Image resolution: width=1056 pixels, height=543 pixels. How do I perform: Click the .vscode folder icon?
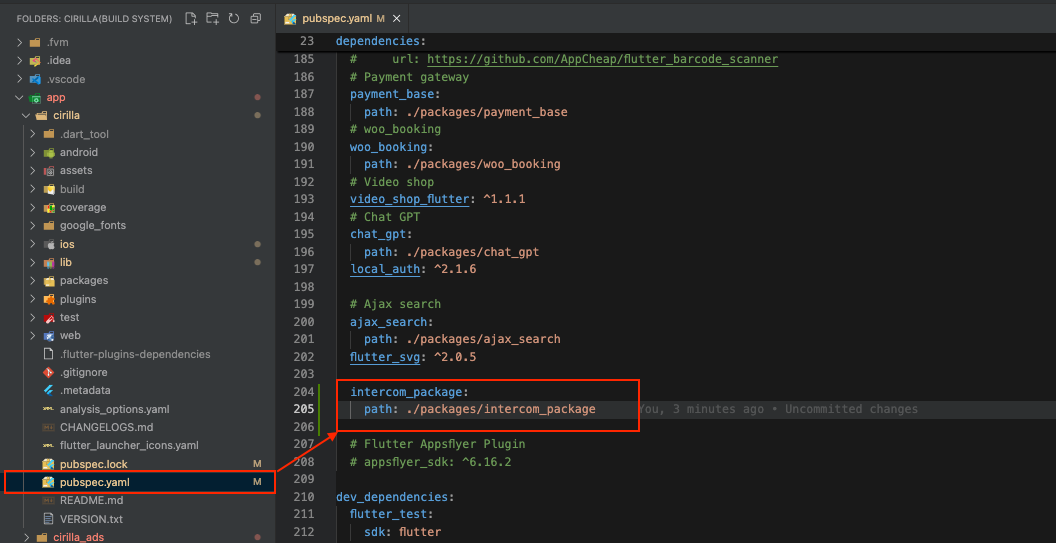(x=35, y=79)
